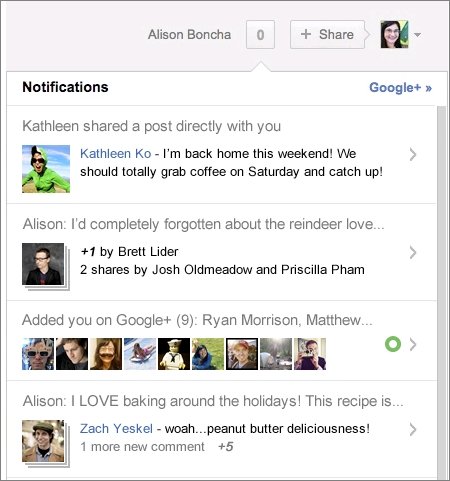The width and height of the screenshot is (450, 481).
Task: Expand the reindeer post notification chevron
Action: coord(413,253)
